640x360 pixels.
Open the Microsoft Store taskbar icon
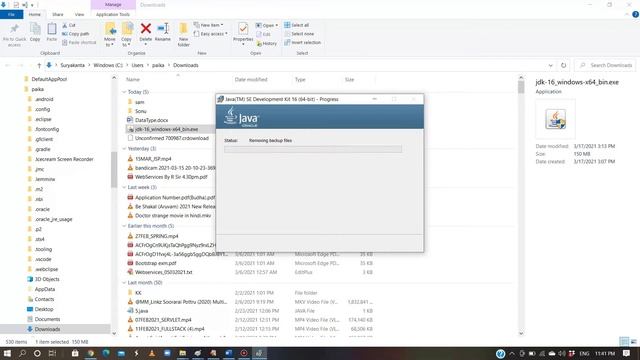(x=75, y=353)
